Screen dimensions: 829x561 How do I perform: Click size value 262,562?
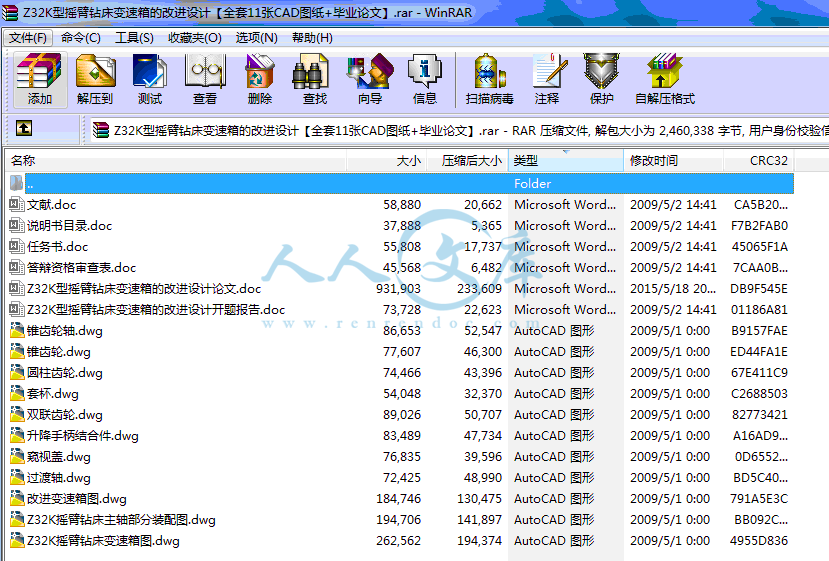(x=399, y=541)
